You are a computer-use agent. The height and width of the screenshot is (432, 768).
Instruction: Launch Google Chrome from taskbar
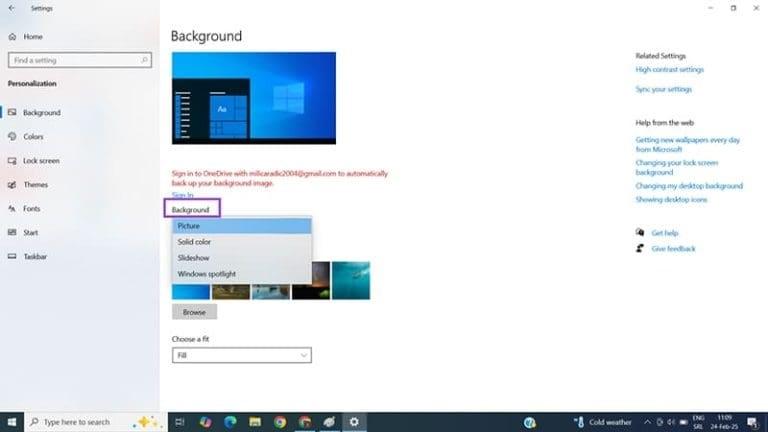(x=280, y=422)
